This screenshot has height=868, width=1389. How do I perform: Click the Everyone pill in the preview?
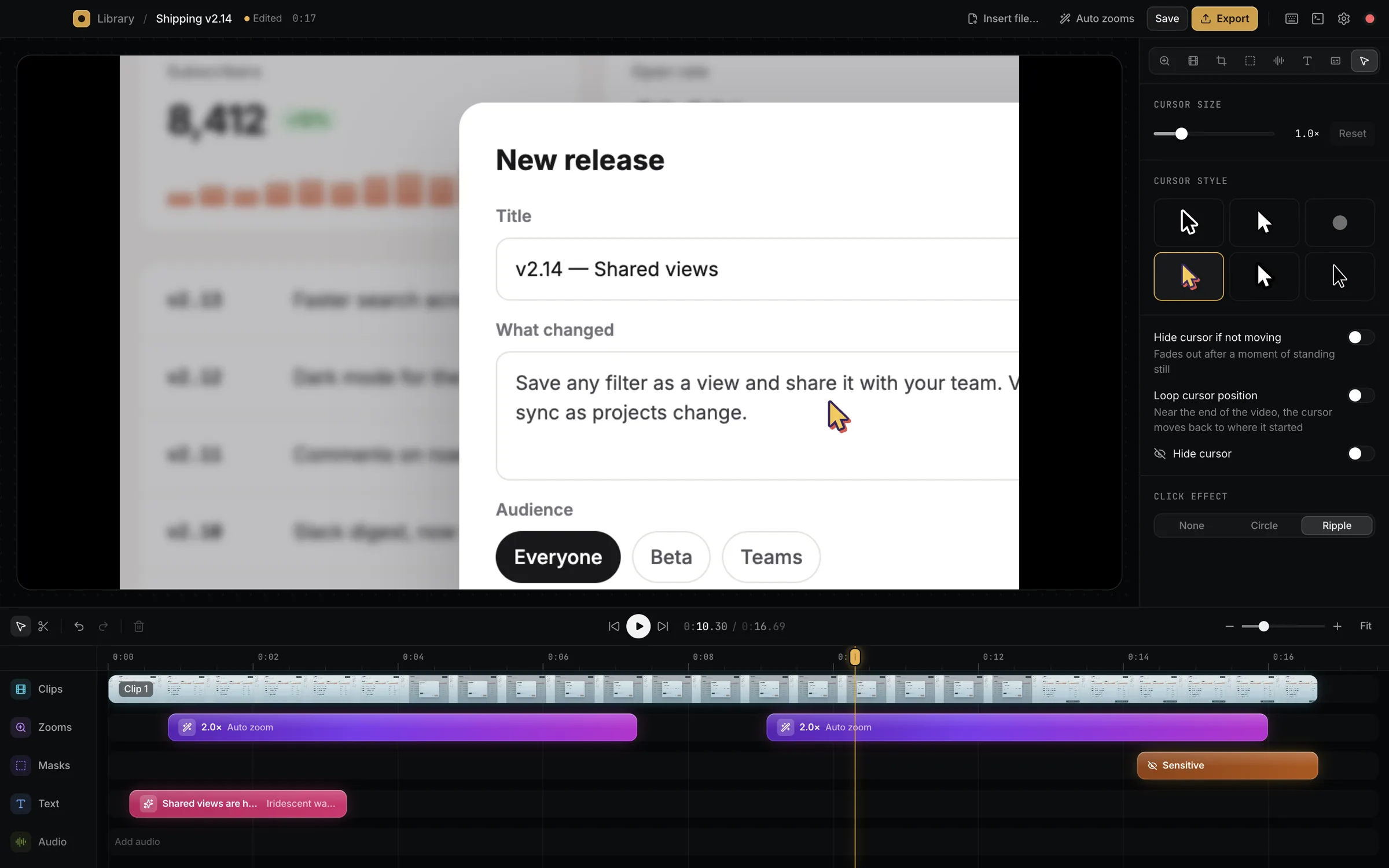point(558,557)
